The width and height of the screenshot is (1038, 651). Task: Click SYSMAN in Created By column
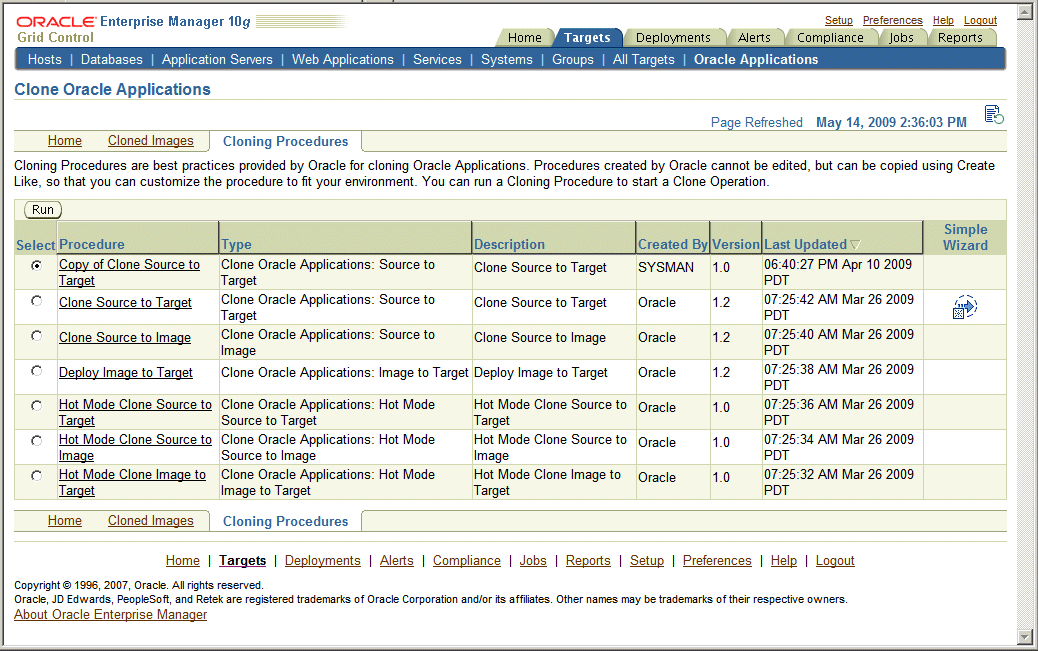point(666,268)
